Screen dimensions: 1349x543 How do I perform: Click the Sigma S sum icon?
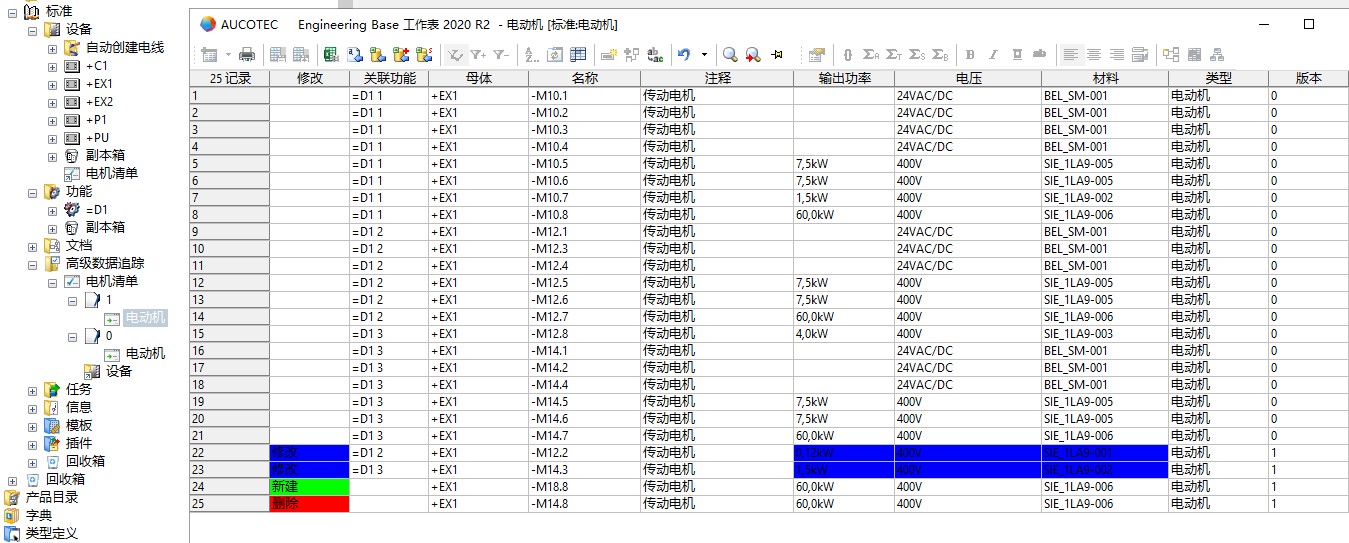click(917, 55)
